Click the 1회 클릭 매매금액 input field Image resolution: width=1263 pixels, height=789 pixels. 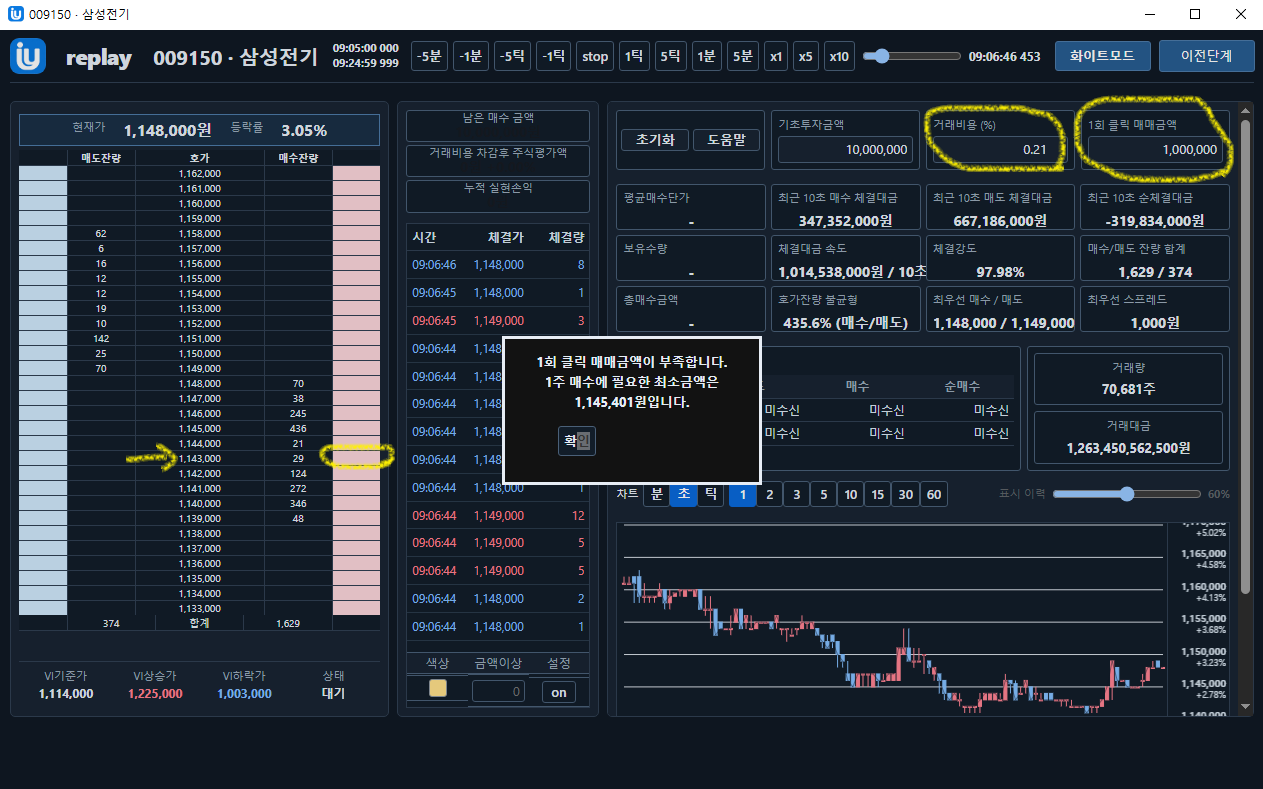click(1155, 150)
